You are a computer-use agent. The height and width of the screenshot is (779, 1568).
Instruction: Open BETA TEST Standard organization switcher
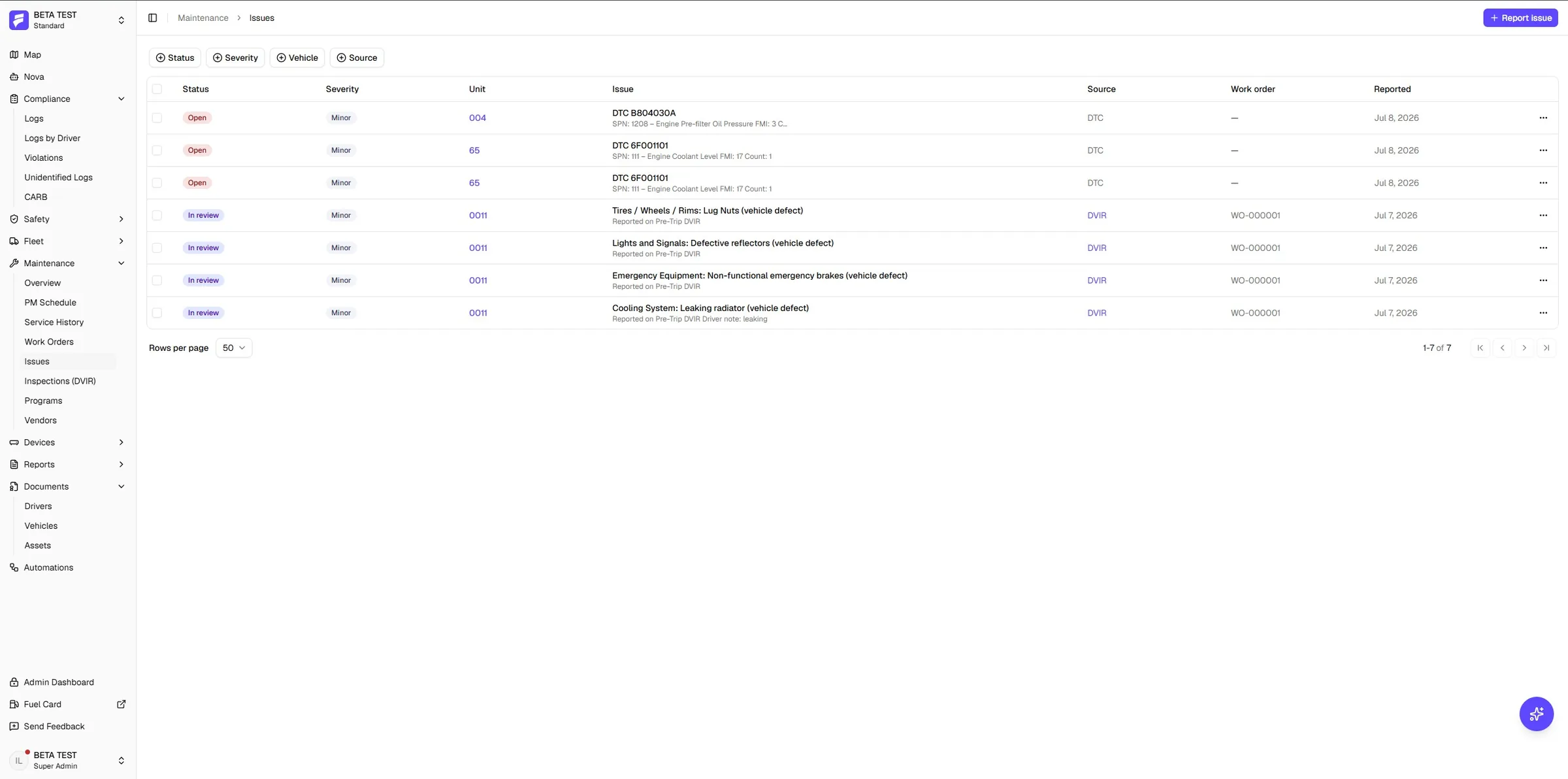pos(68,20)
